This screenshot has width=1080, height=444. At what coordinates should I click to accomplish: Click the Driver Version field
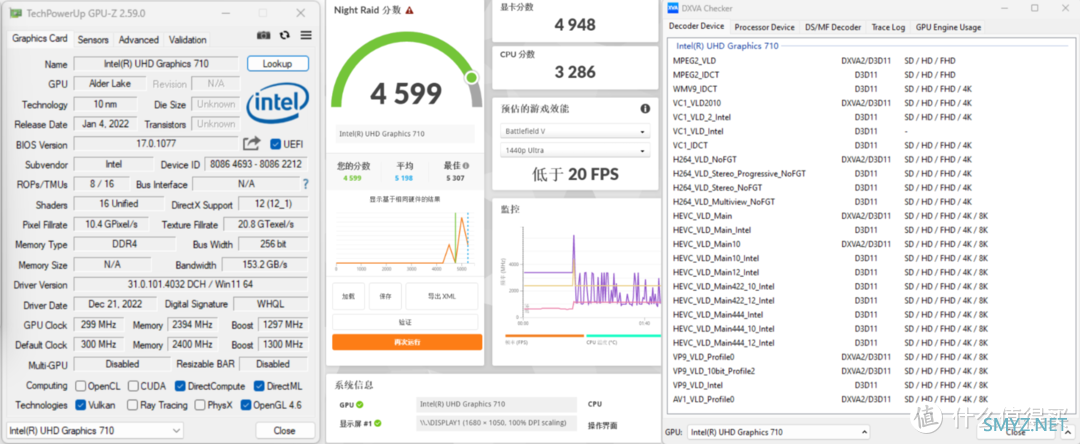click(x=190, y=284)
